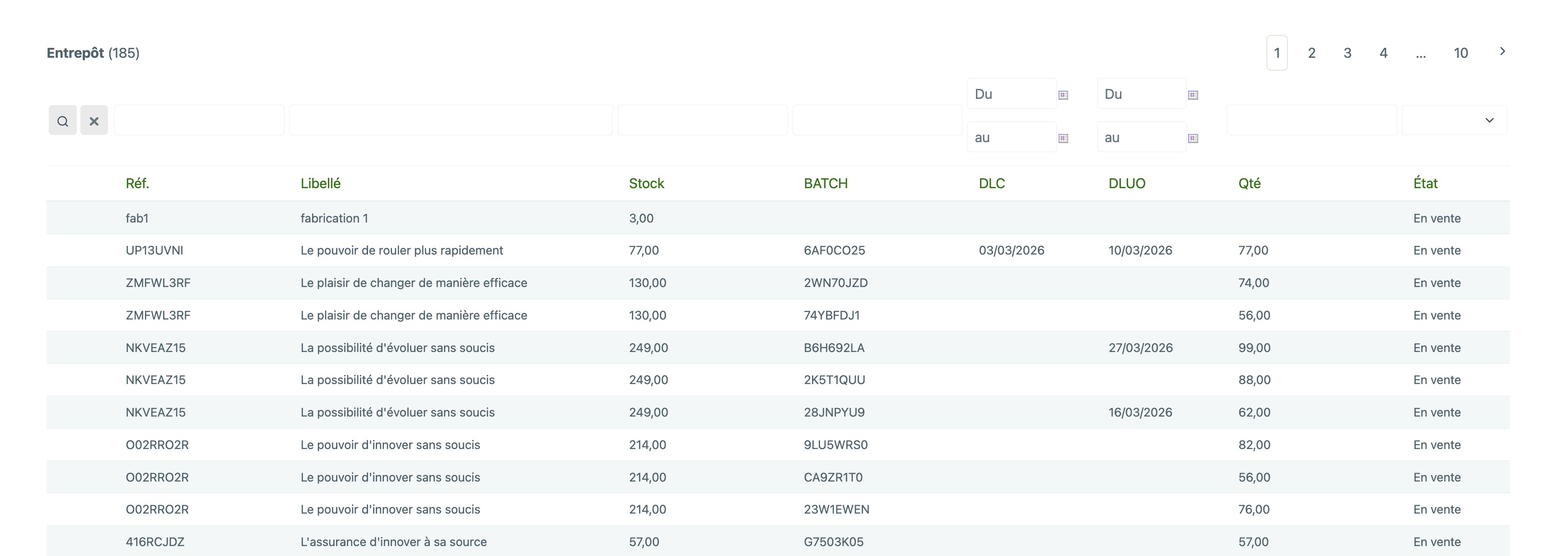1568x556 pixels.
Task: Open calendar for DLC 'Du' date
Action: pyautogui.click(x=1064, y=95)
